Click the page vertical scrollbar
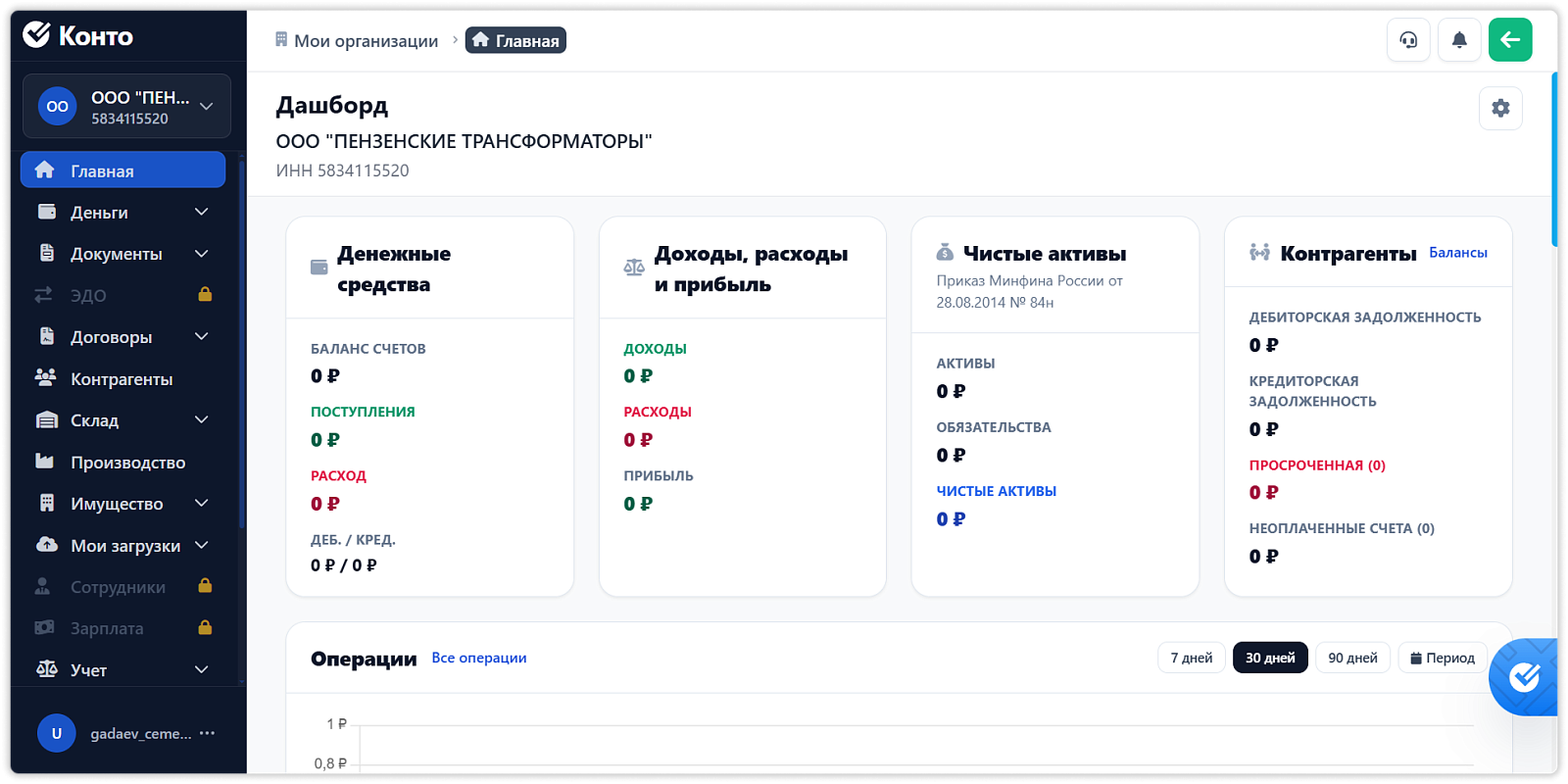Screen dimensions: 1568x784 [1554, 159]
